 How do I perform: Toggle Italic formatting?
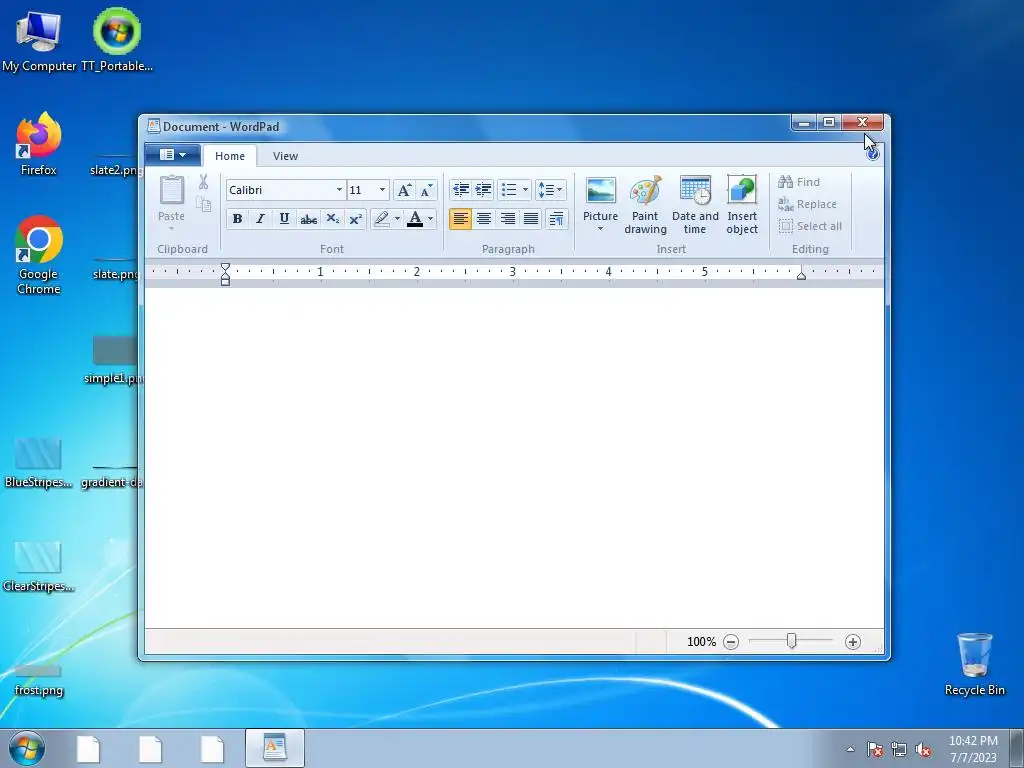(x=261, y=219)
